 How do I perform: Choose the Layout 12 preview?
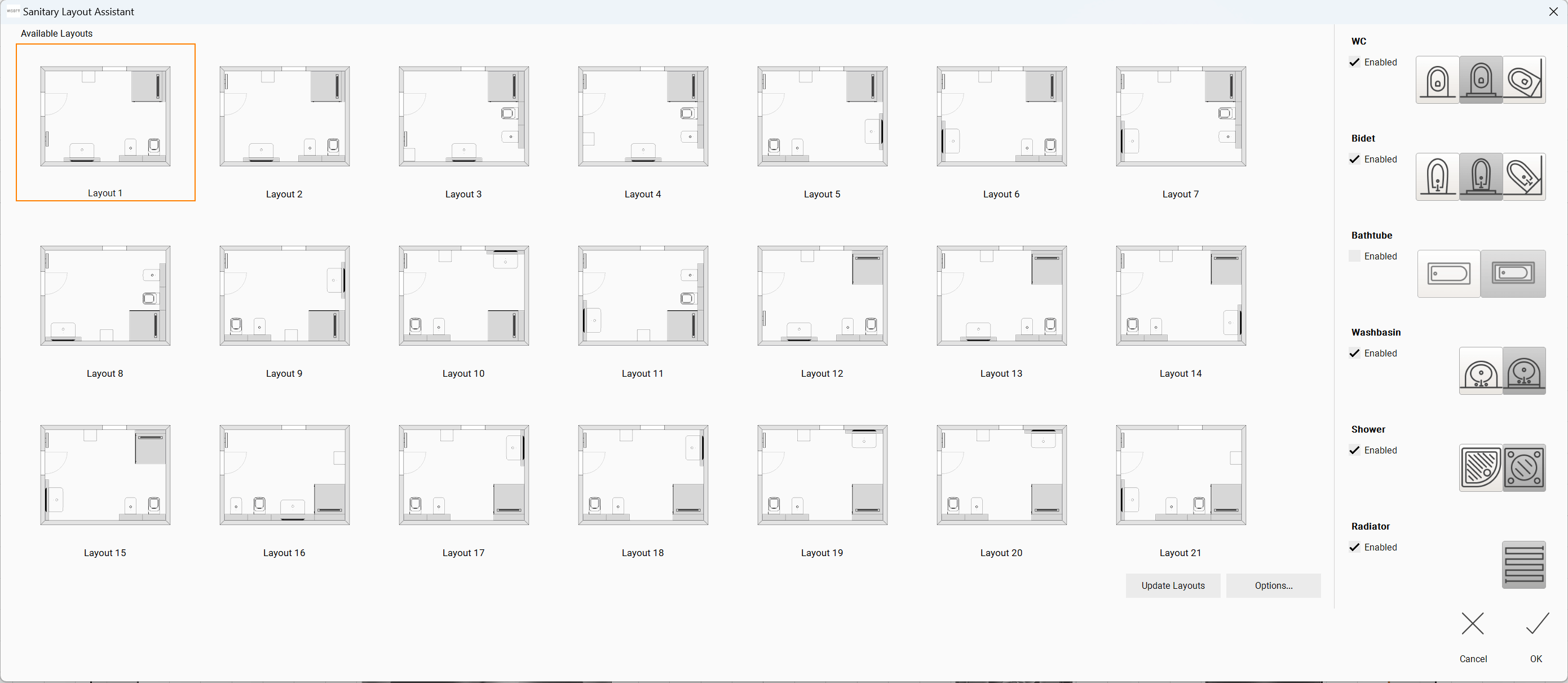(823, 296)
